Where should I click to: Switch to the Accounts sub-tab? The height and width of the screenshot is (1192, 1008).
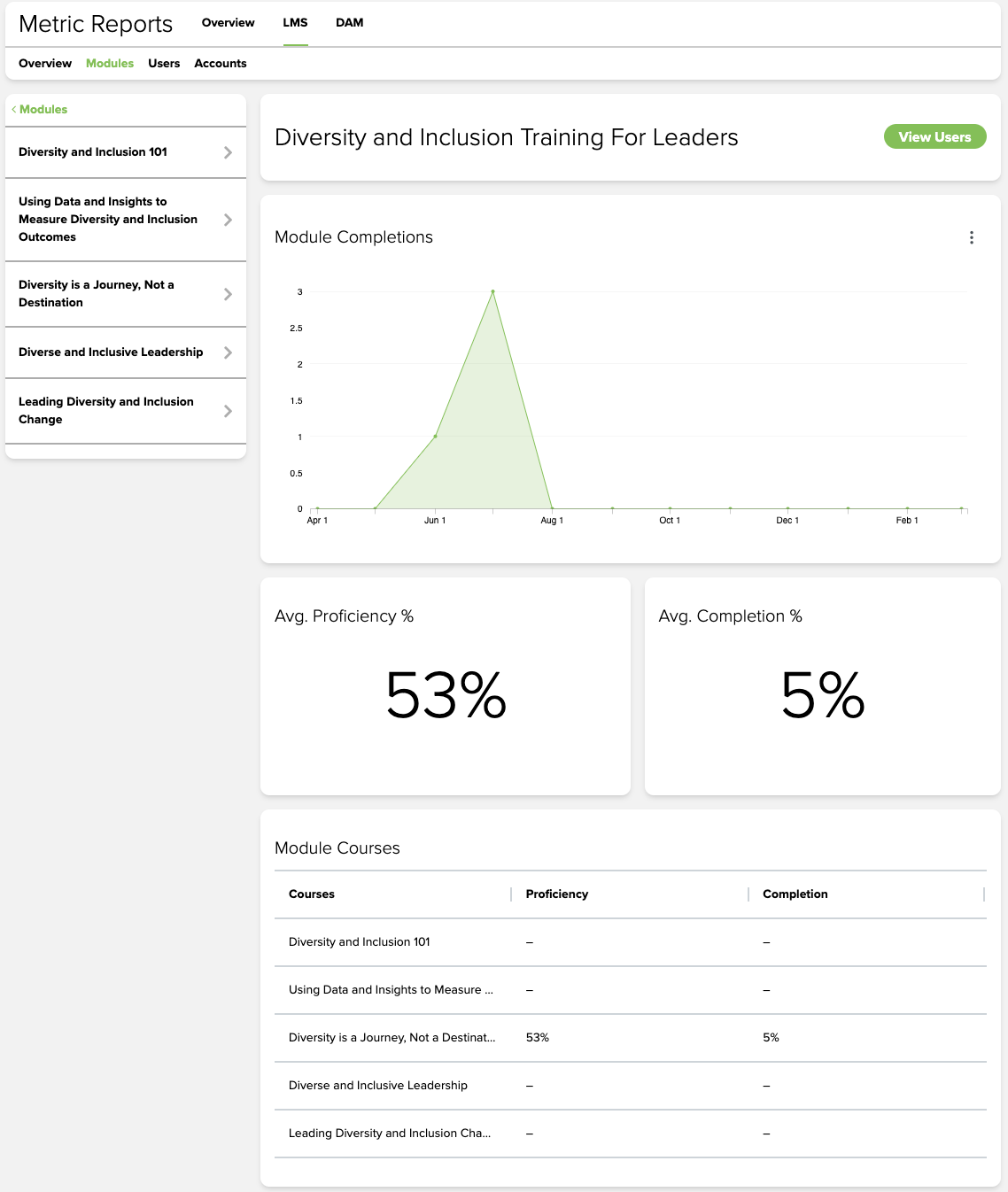pyautogui.click(x=220, y=64)
